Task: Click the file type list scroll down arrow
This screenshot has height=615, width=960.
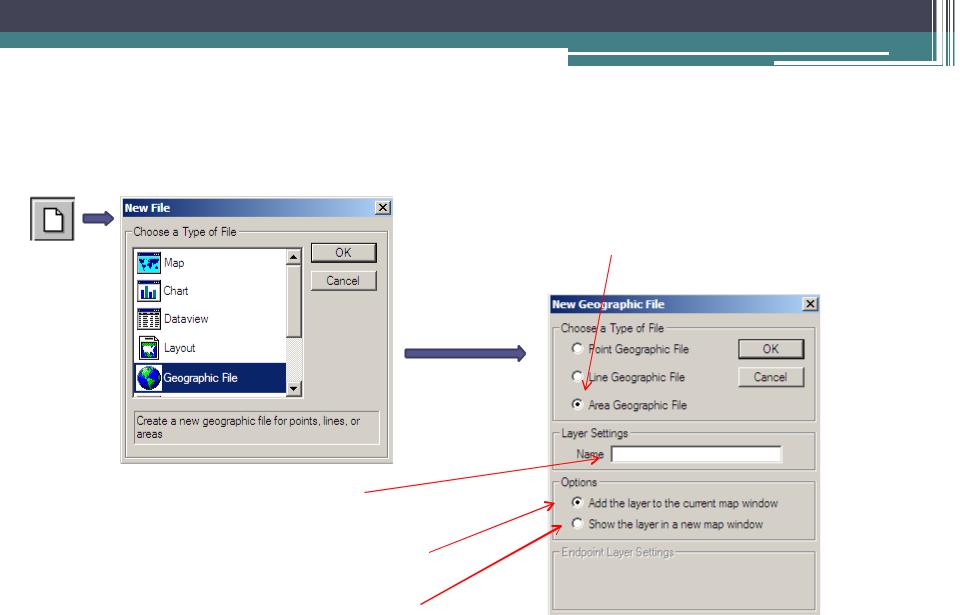Action: (x=294, y=388)
